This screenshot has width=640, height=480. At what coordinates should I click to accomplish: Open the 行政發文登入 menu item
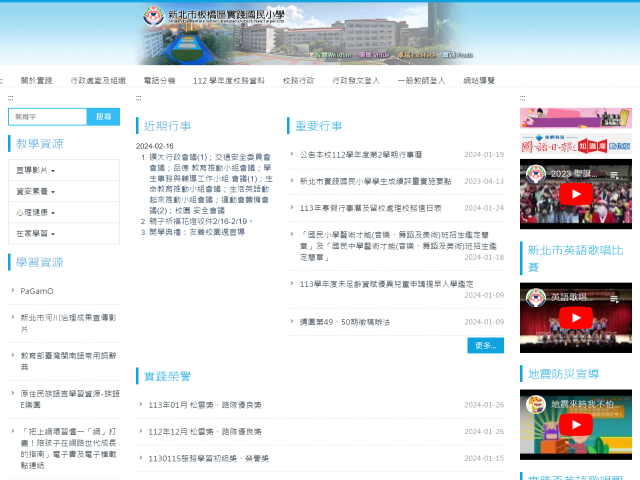356,80
